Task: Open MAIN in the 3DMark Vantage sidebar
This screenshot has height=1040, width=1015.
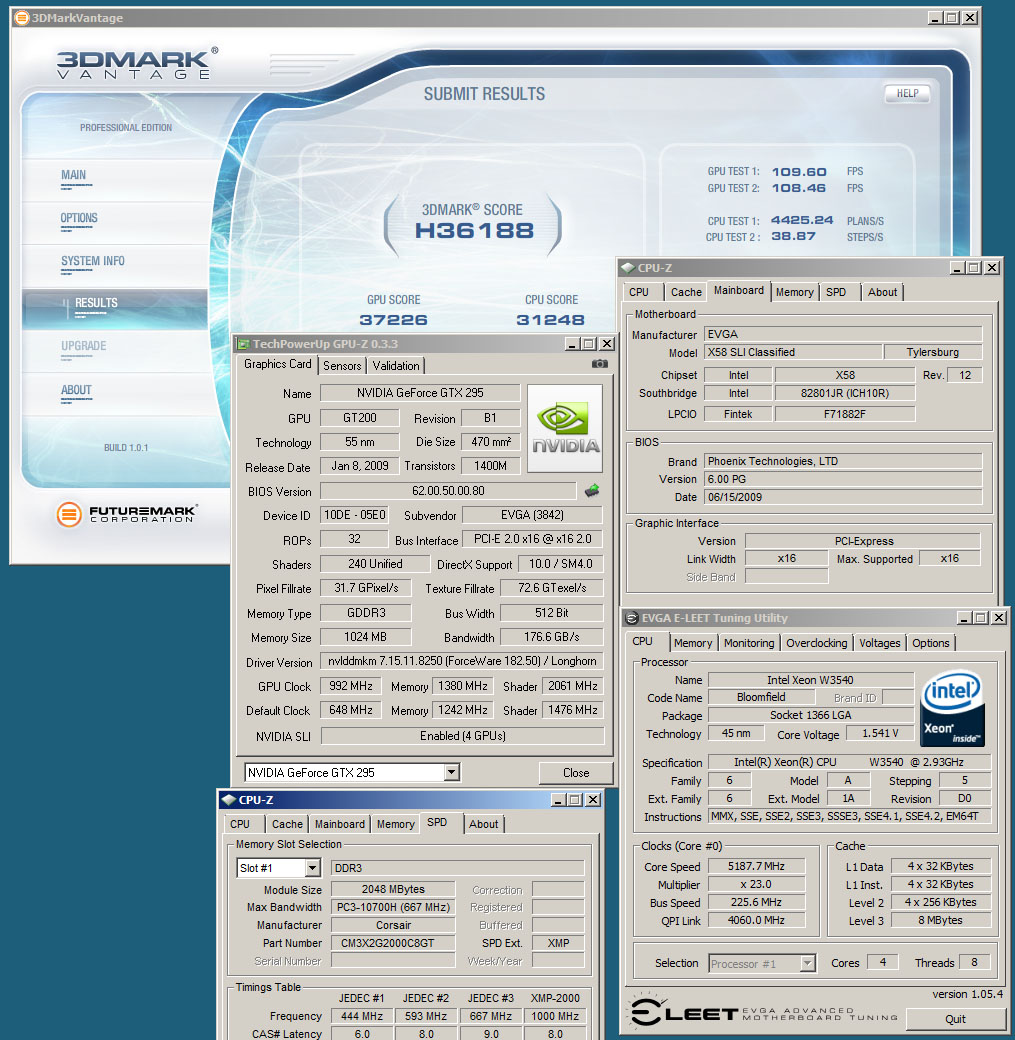Action: [x=74, y=175]
